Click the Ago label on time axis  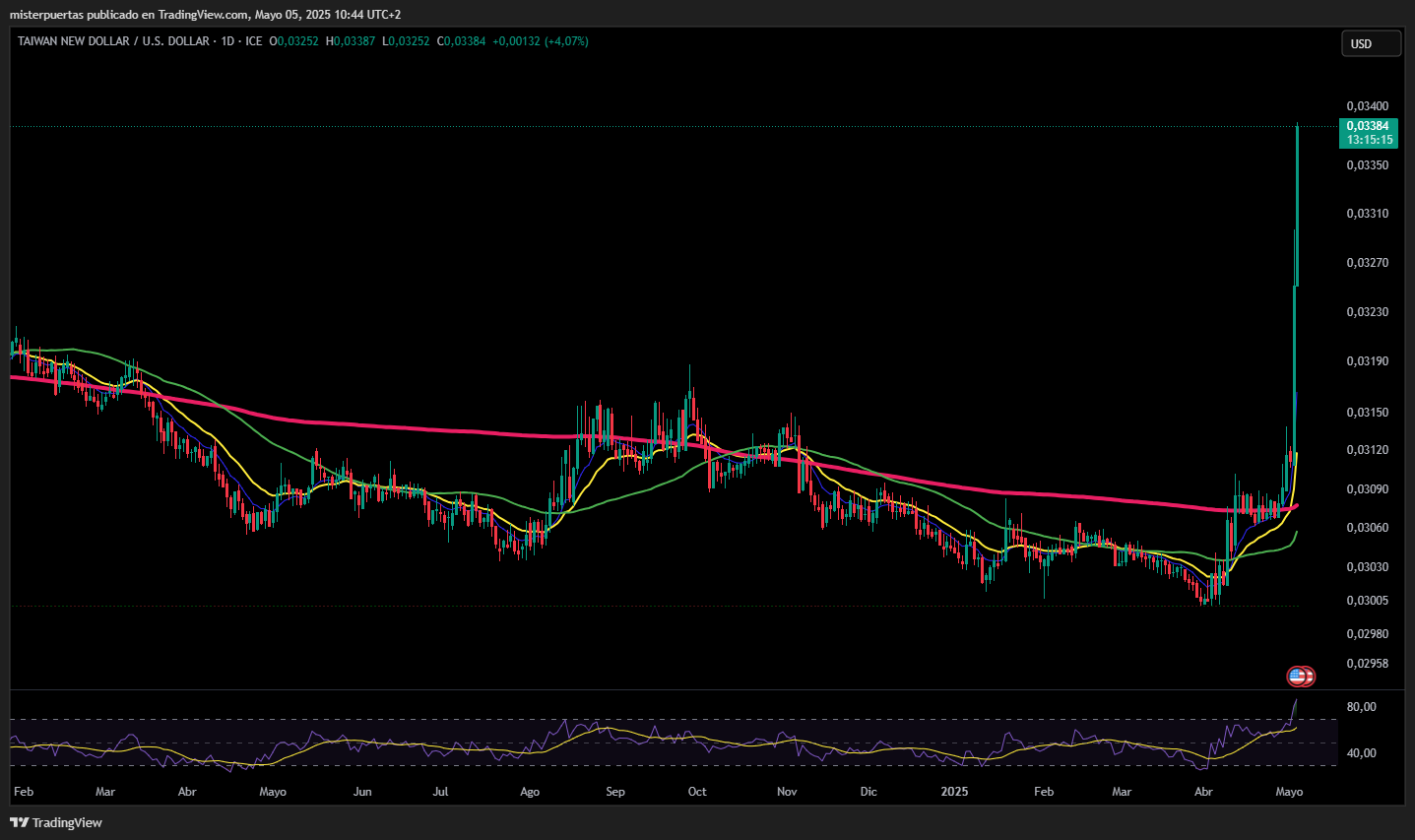click(x=530, y=792)
